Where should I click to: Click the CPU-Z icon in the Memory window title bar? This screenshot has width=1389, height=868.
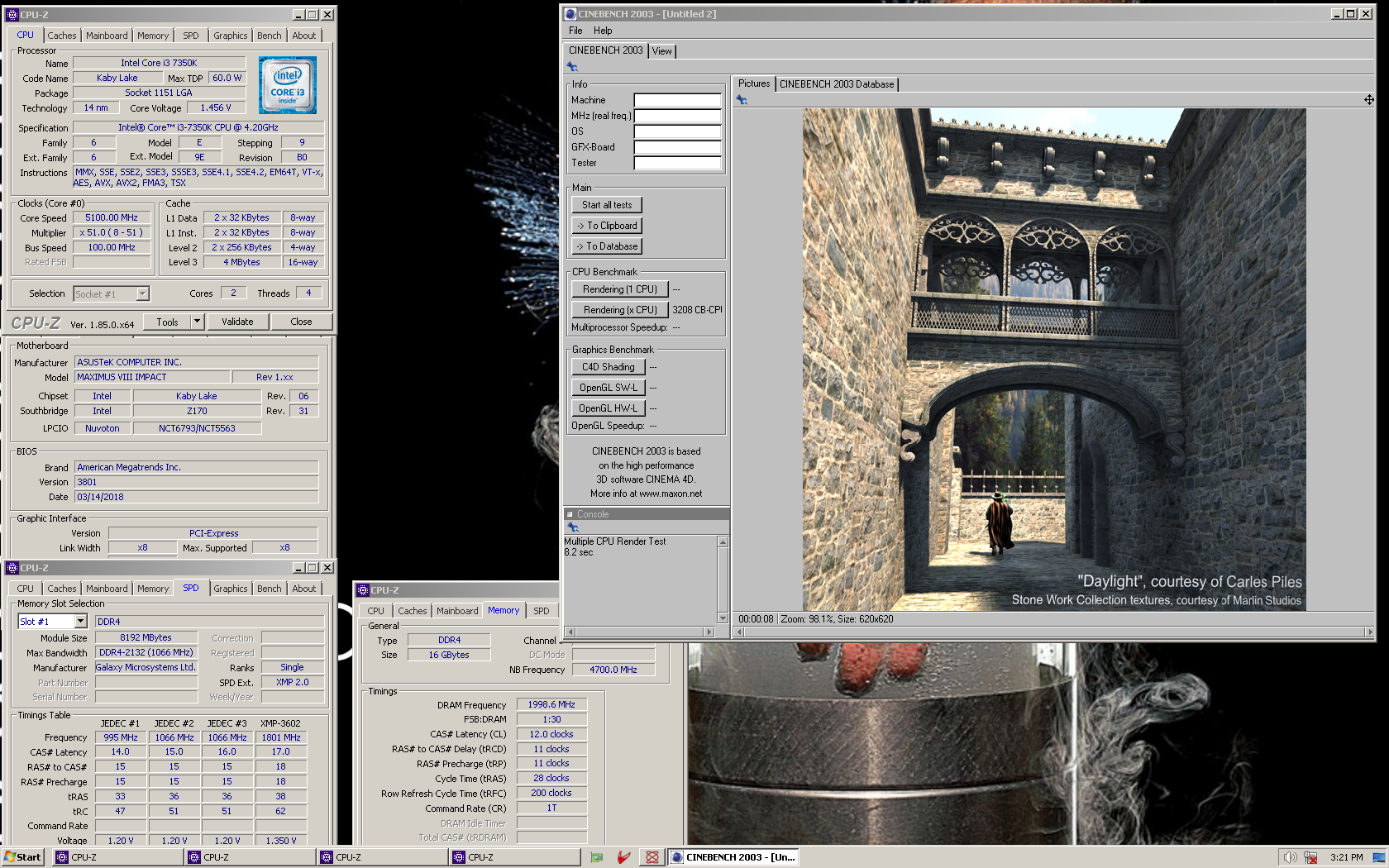pyautogui.click(x=362, y=590)
